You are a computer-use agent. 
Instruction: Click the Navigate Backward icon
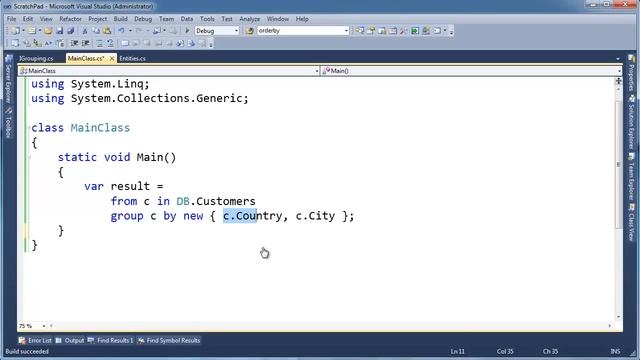tap(157, 31)
